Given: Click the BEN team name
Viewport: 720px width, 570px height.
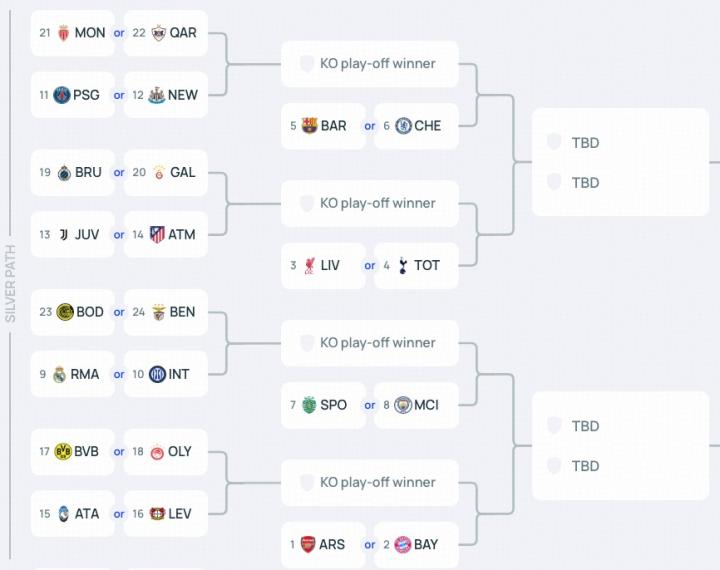Looking at the screenshot, I should click(x=182, y=312).
